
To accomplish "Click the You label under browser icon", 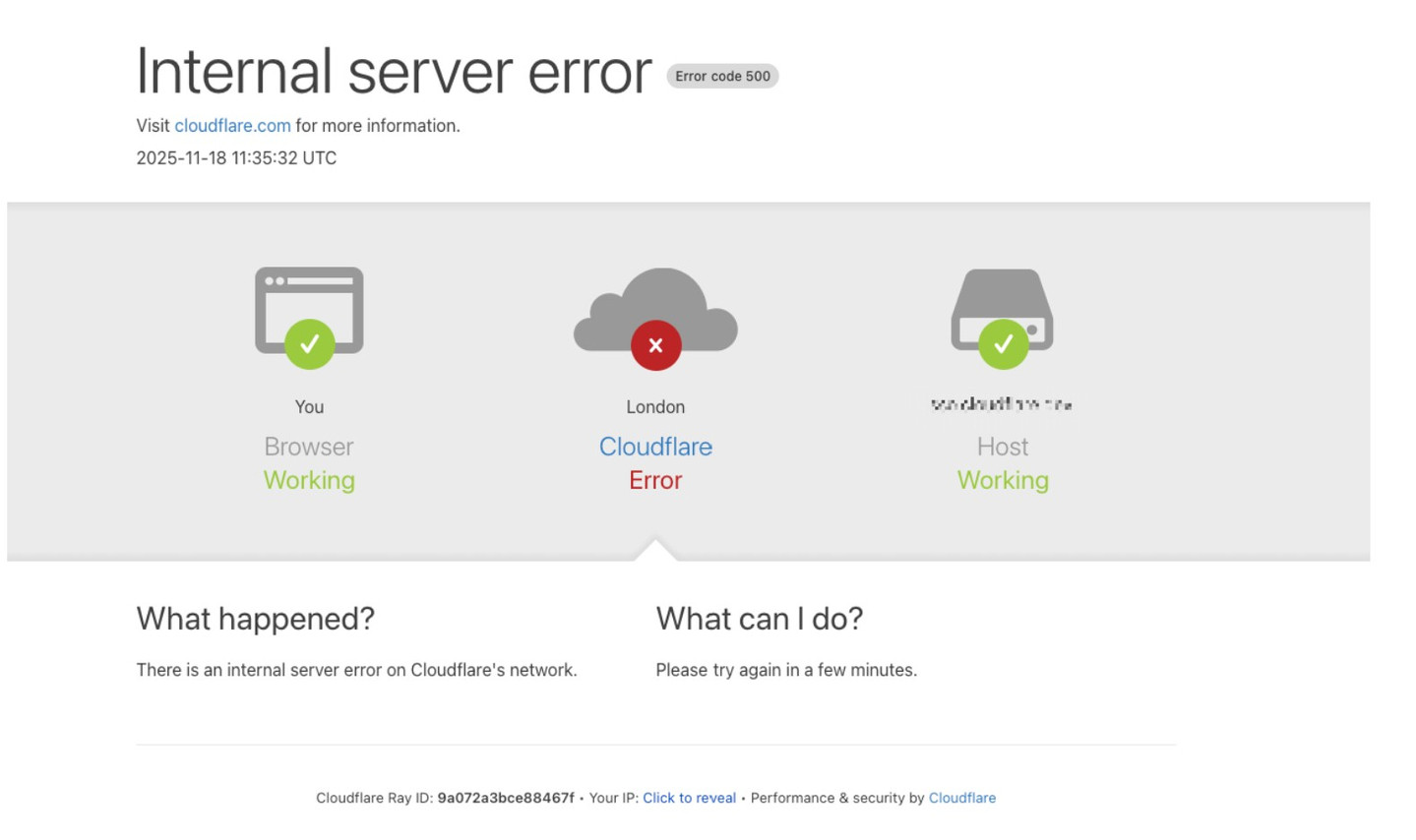I will [x=309, y=407].
